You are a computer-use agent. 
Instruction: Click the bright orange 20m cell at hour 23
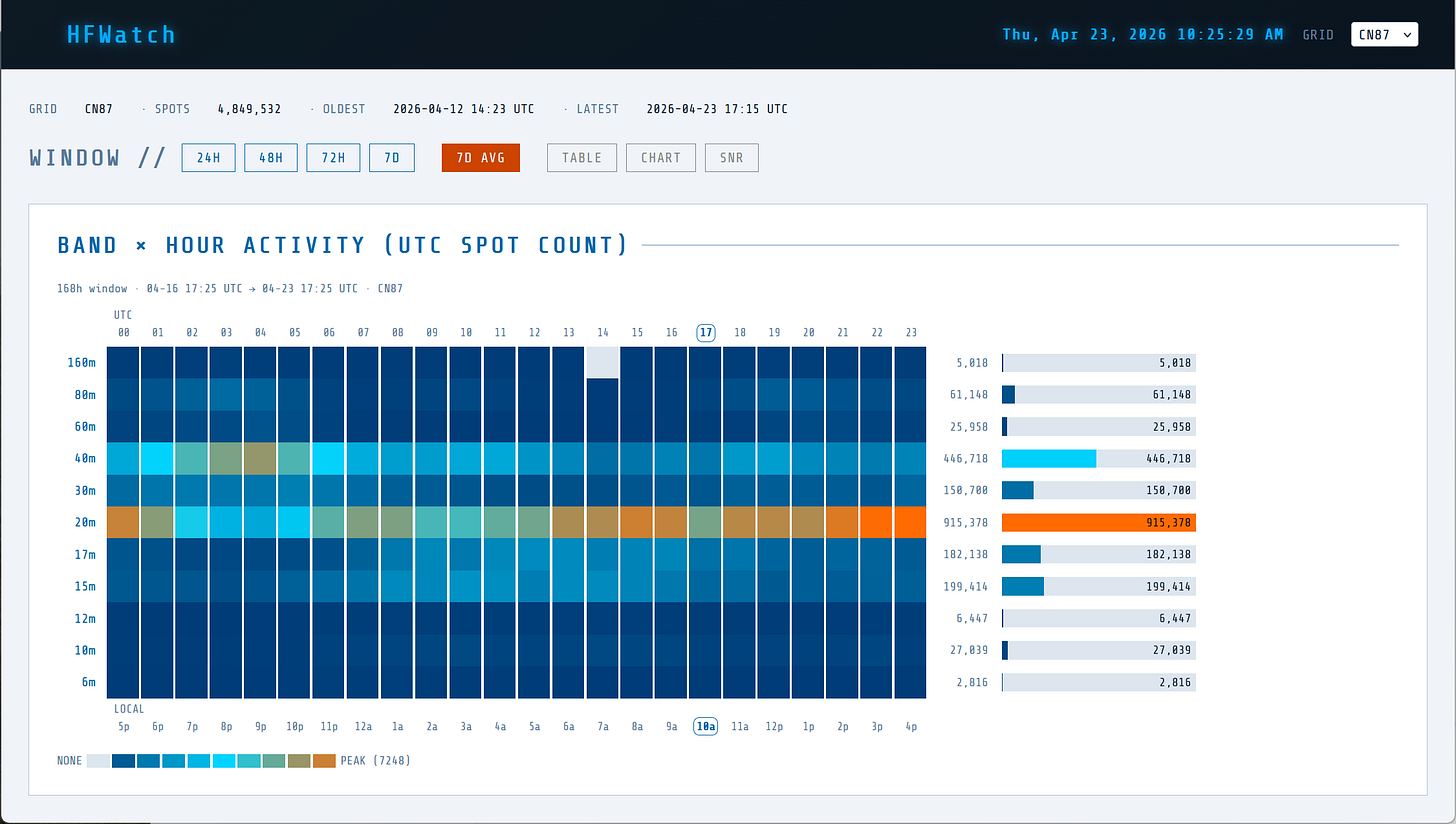(910, 522)
